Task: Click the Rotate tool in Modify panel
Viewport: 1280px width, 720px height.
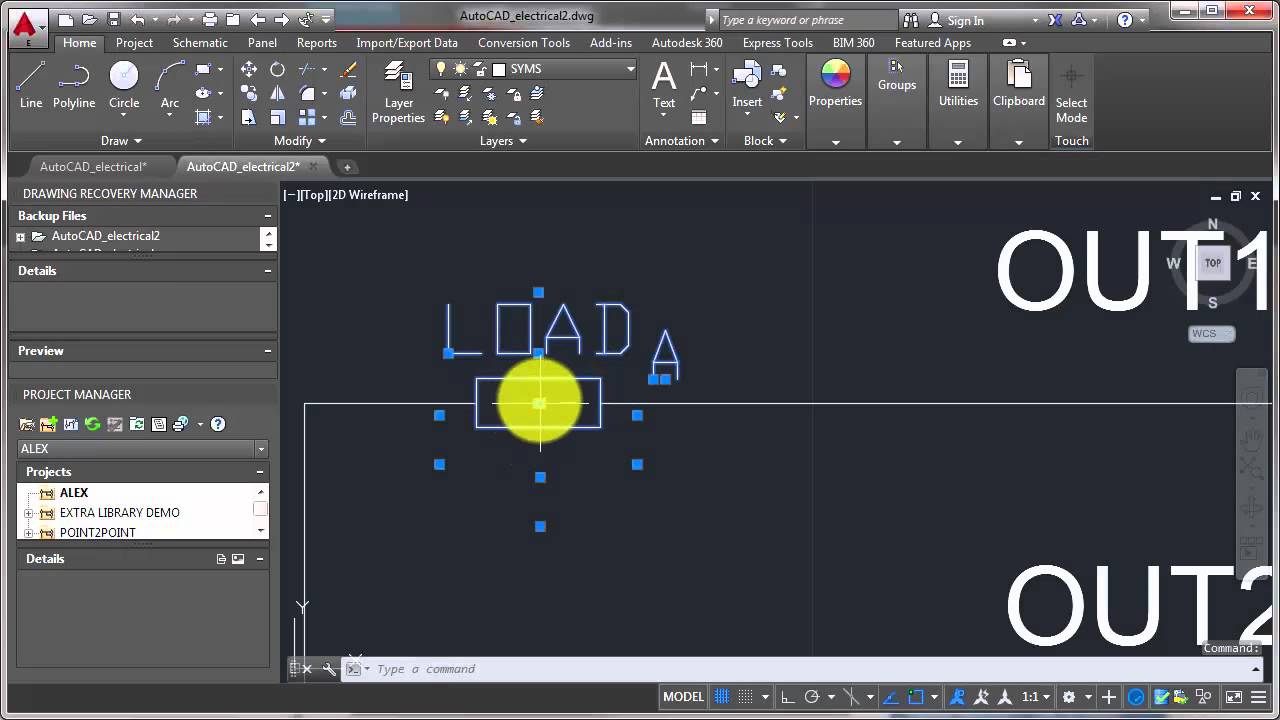Action: (x=277, y=69)
